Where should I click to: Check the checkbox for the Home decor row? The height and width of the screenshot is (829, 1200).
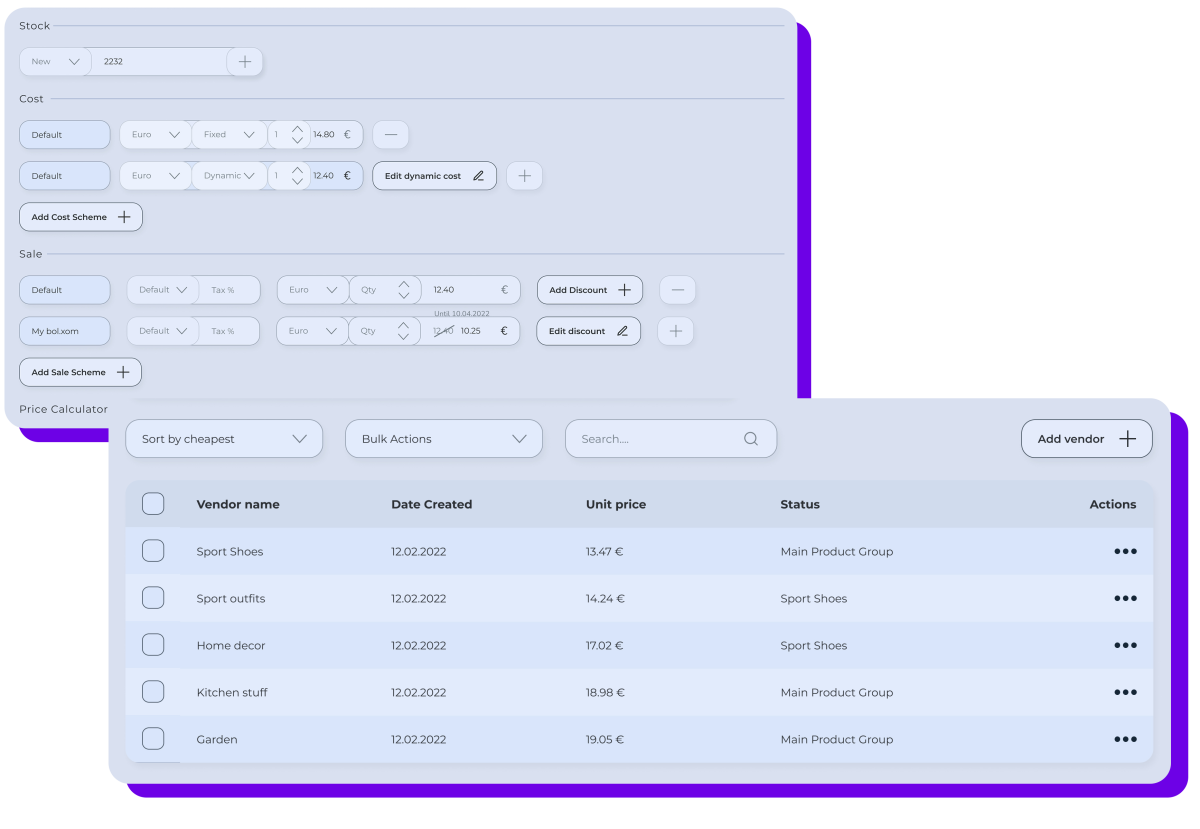click(x=153, y=644)
